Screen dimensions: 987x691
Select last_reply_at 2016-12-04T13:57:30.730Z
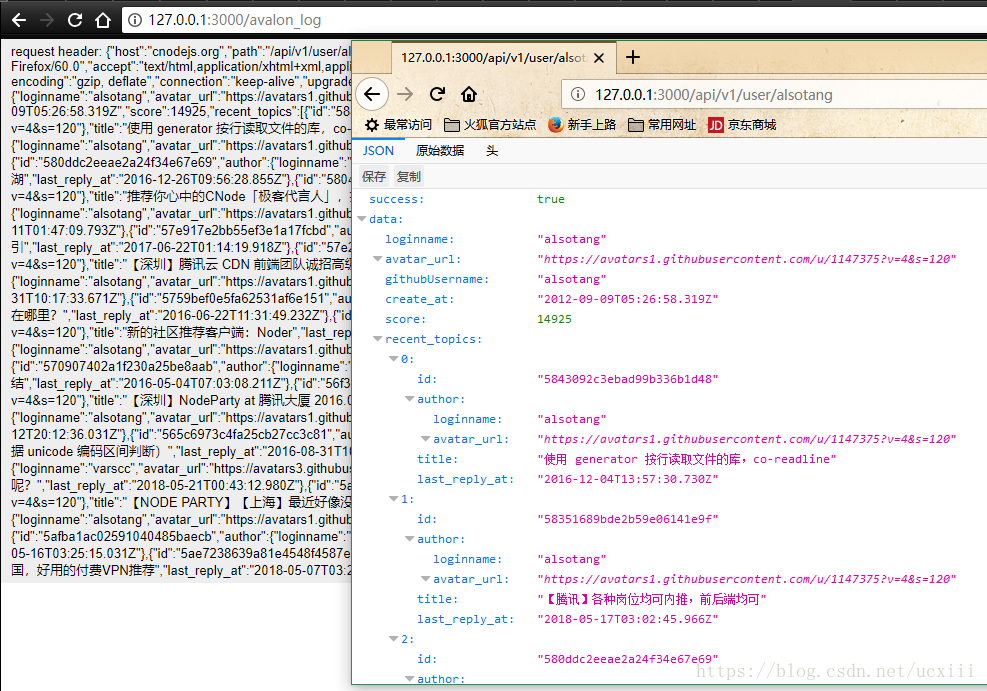click(x=627, y=480)
